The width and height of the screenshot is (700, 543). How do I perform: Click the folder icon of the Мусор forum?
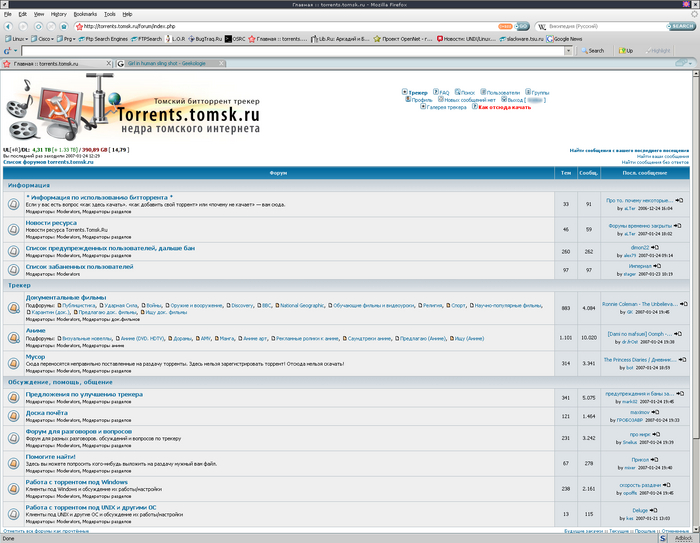(14, 363)
